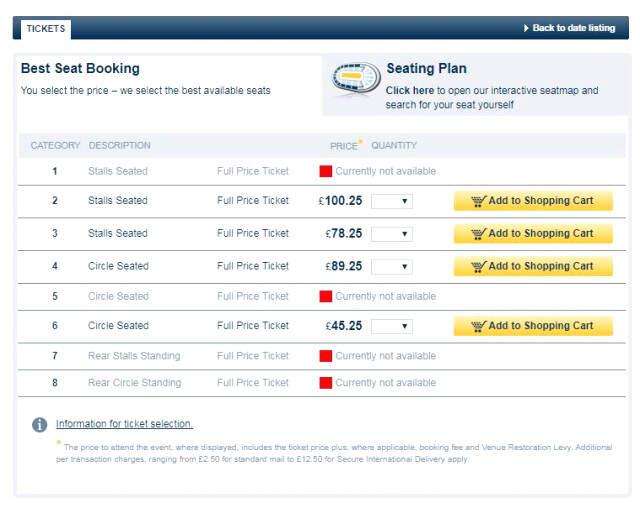640x508 pixels.
Task: Open quantity dropdown for £45.25 Circle Seated
Action: click(392, 326)
